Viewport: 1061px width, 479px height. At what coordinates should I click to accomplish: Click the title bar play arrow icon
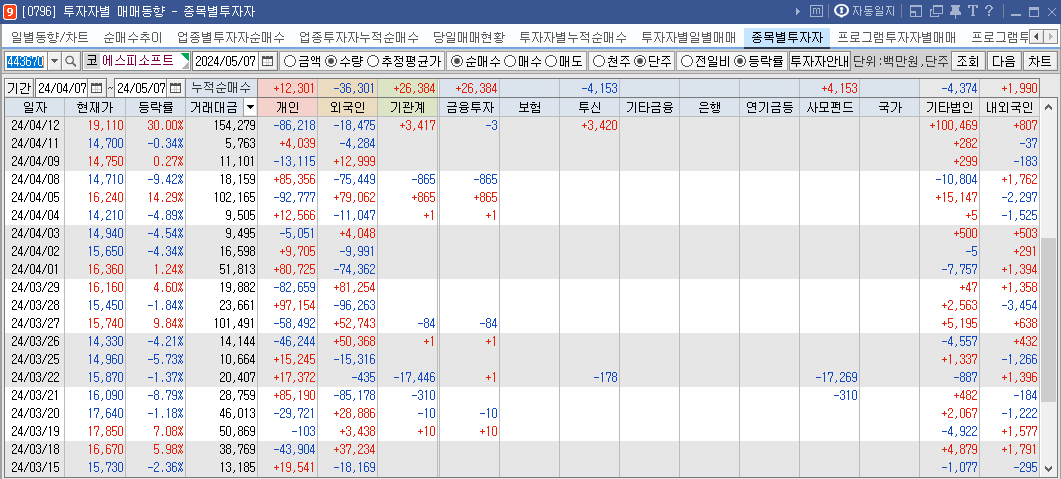(x=798, y=12)
